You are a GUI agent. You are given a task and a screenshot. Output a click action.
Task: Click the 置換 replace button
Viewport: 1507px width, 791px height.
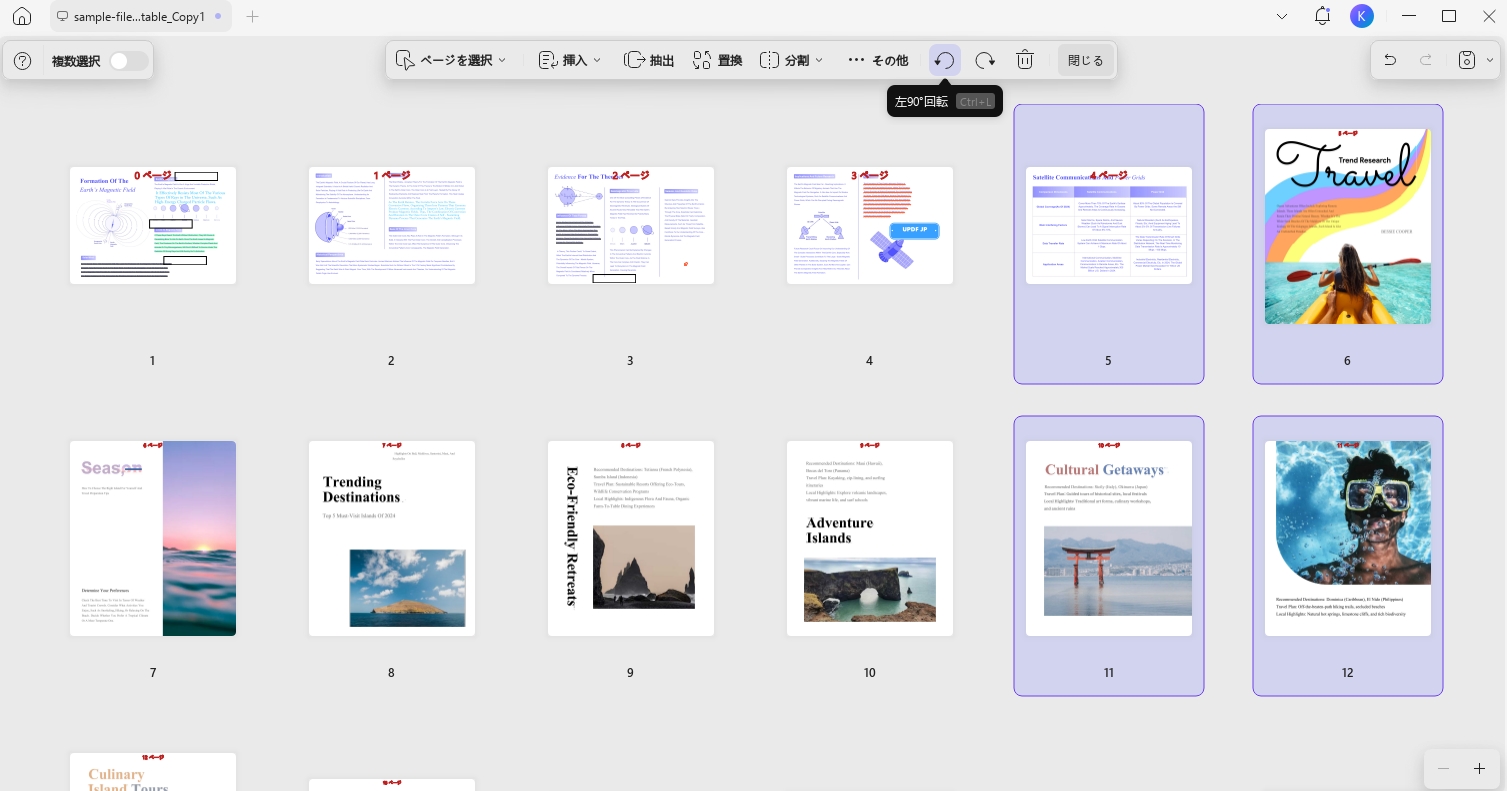pos(717,60)
